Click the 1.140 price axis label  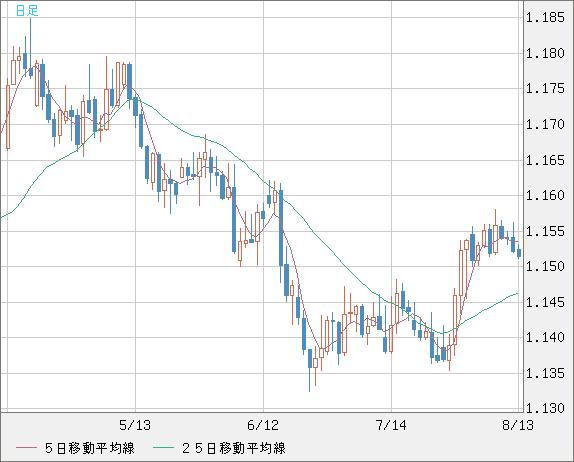pos(545,337)
